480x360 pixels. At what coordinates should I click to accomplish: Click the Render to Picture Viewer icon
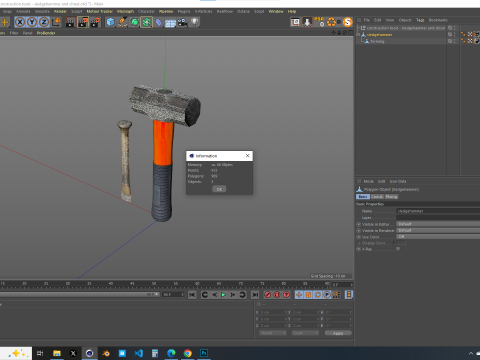coord(83,22)
